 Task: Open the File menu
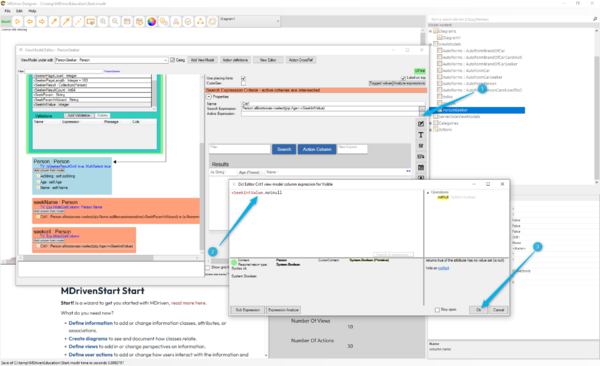pyautogui.click(x=7, y=11)
